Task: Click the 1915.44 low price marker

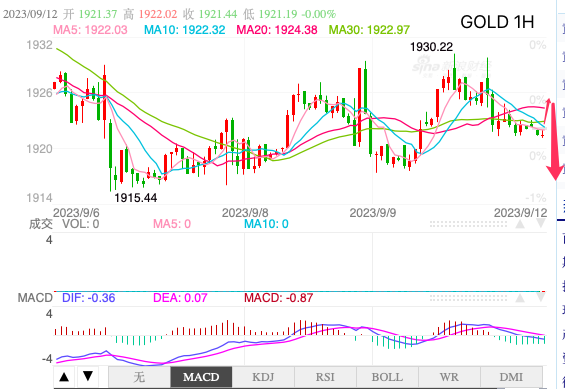Action: [135, 198]
